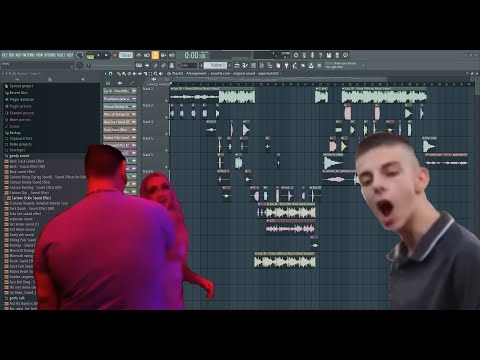480x360 pixels.
Task: Click the plugin picker plug icon
Action: click(x=286, y=65)
